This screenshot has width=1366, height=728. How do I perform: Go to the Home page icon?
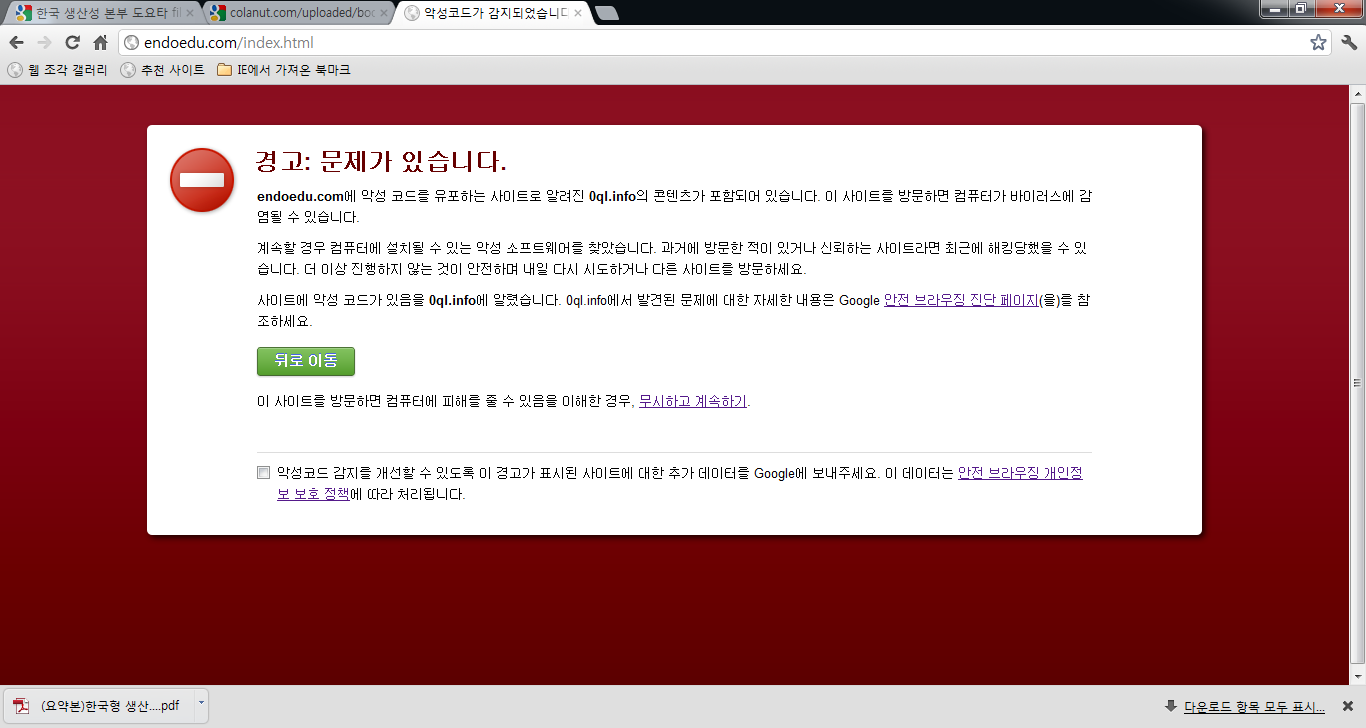[x=100, y=42]
